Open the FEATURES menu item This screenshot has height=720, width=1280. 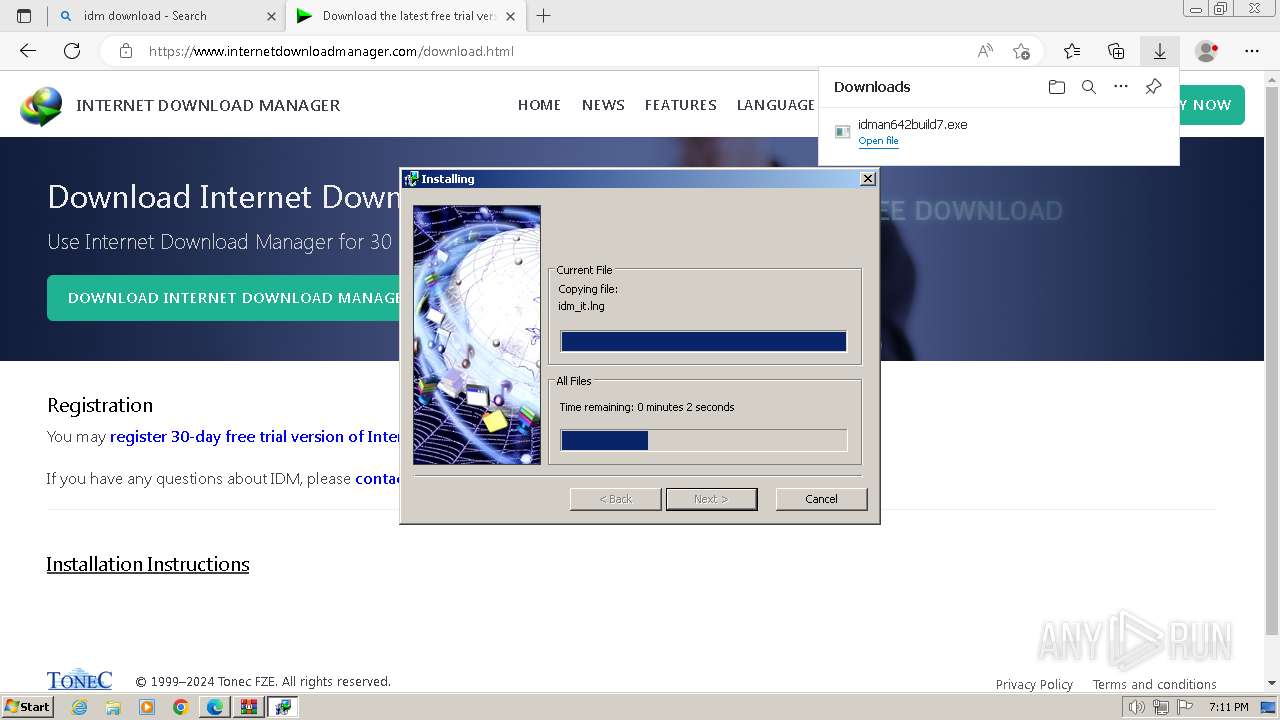[x=681, y=105]
